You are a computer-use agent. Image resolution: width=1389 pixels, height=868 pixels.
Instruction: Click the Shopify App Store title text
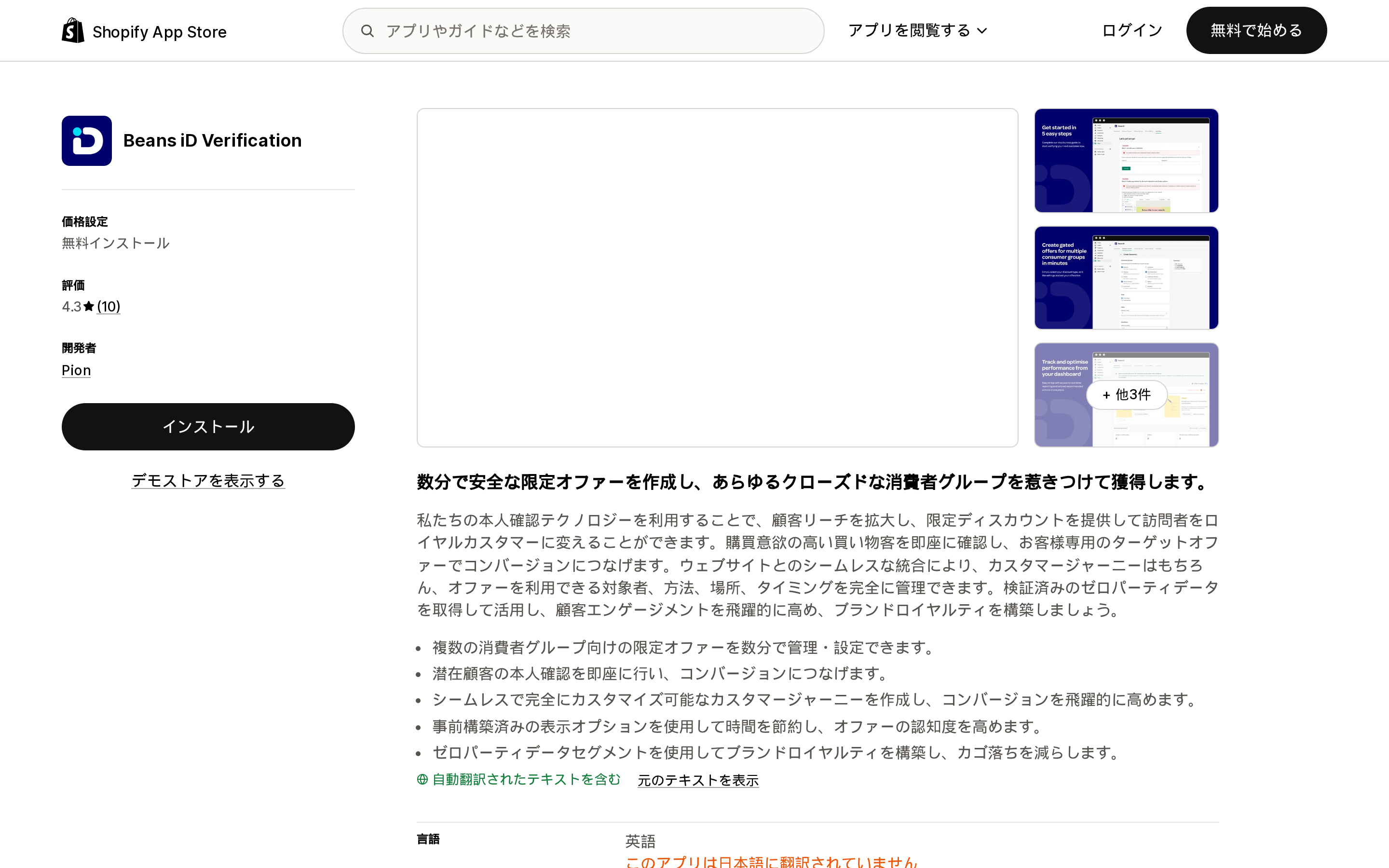(160, 32)
